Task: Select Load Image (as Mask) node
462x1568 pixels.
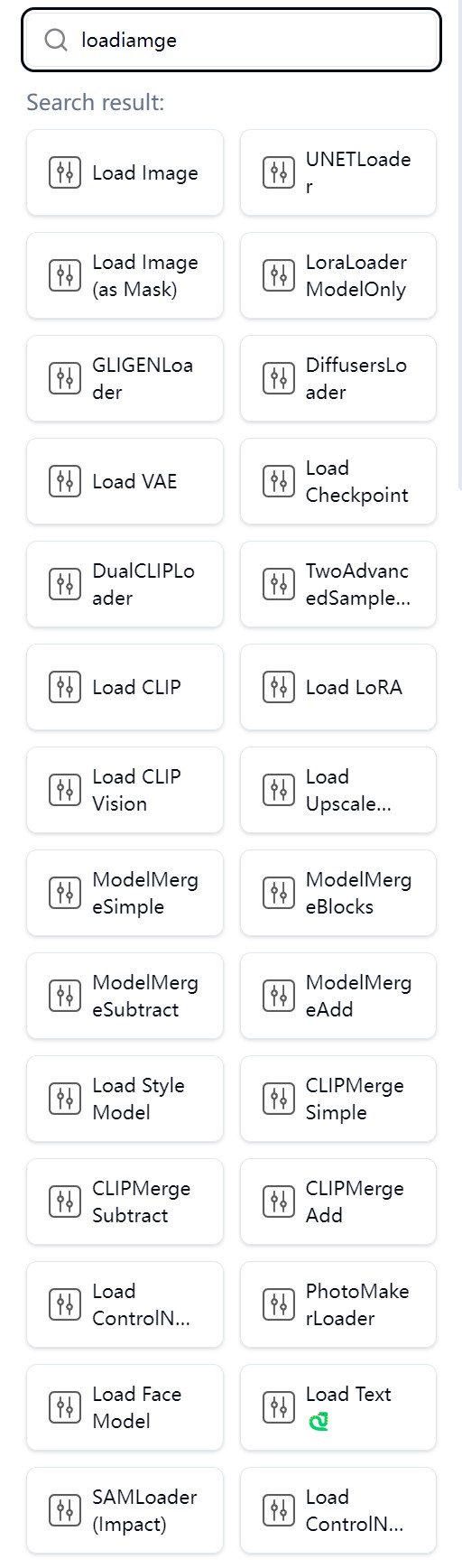Action: click(x=125, y=275)
